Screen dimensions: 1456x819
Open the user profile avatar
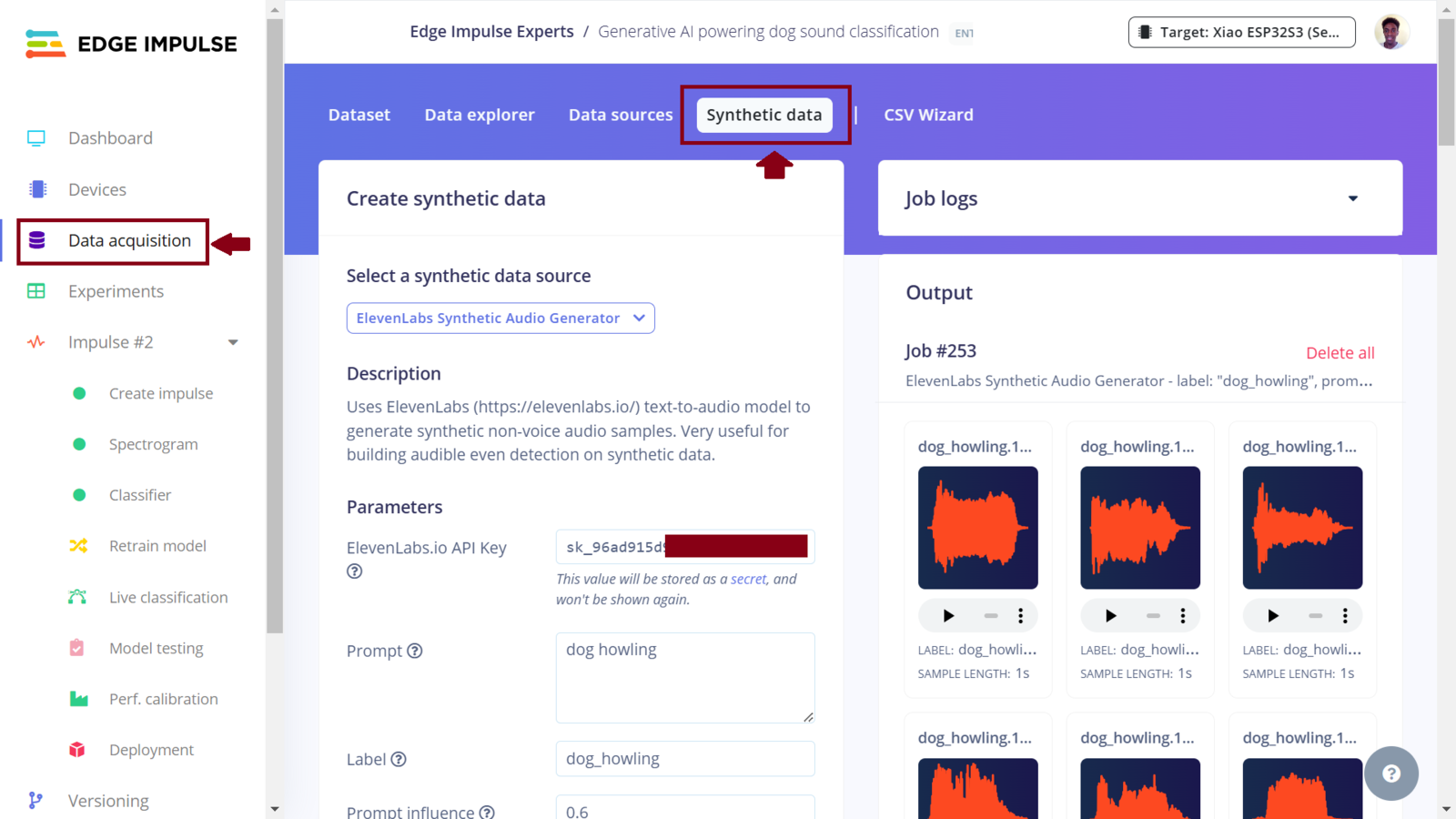point(1390,32)
